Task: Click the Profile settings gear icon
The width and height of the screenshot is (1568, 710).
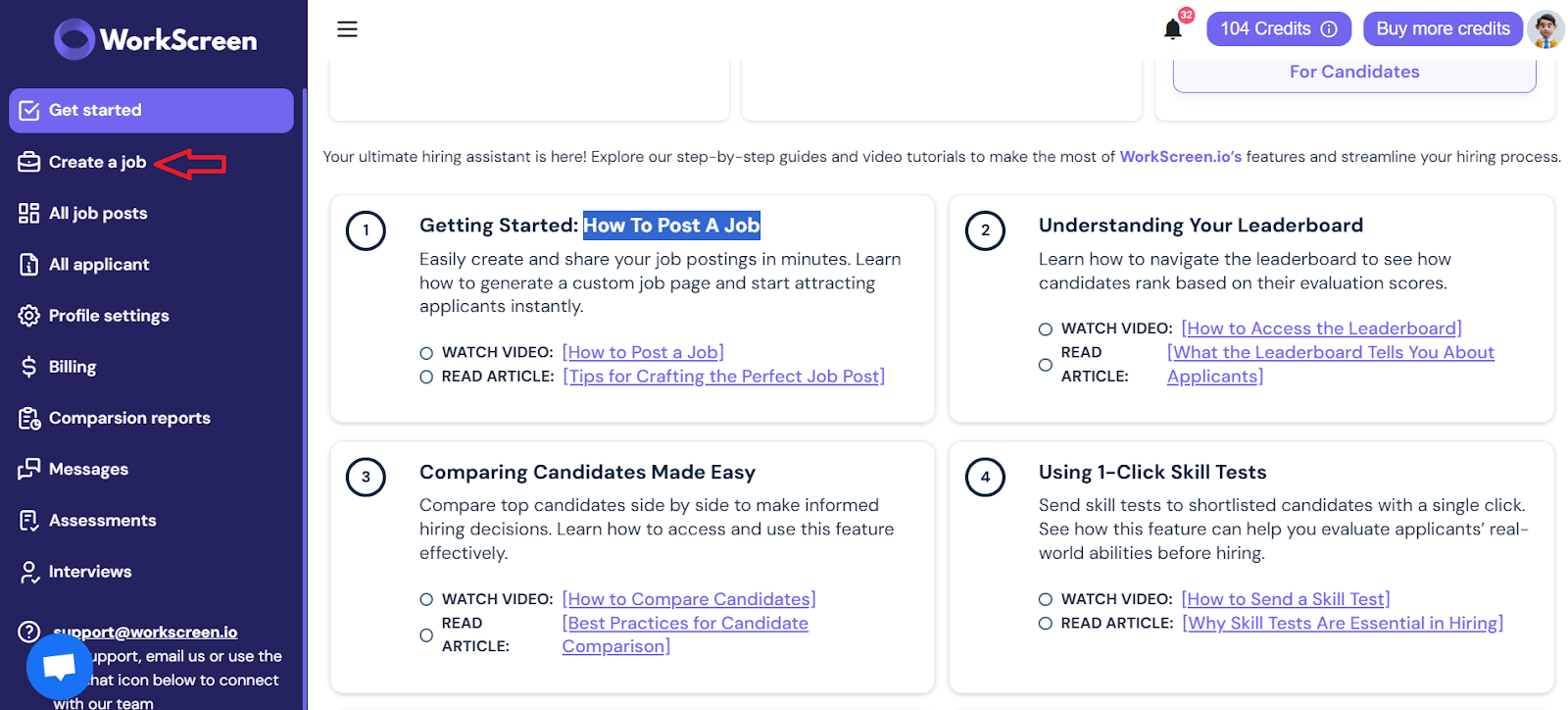Action: pyautogui.click(x=29, y=316)
